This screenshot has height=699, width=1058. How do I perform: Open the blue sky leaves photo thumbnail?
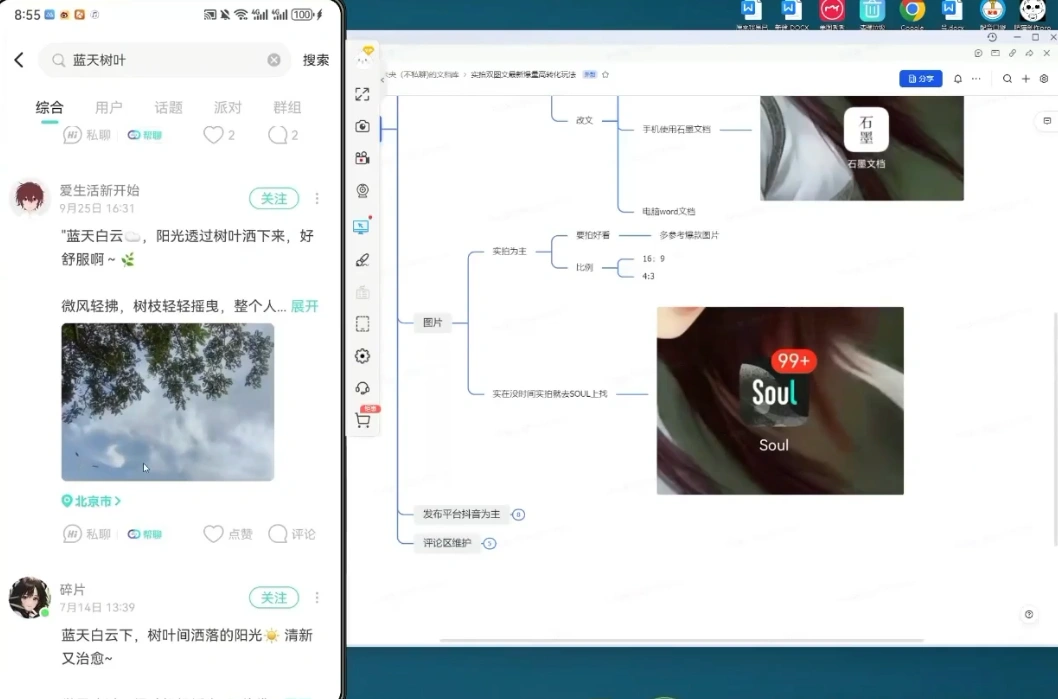167,402
